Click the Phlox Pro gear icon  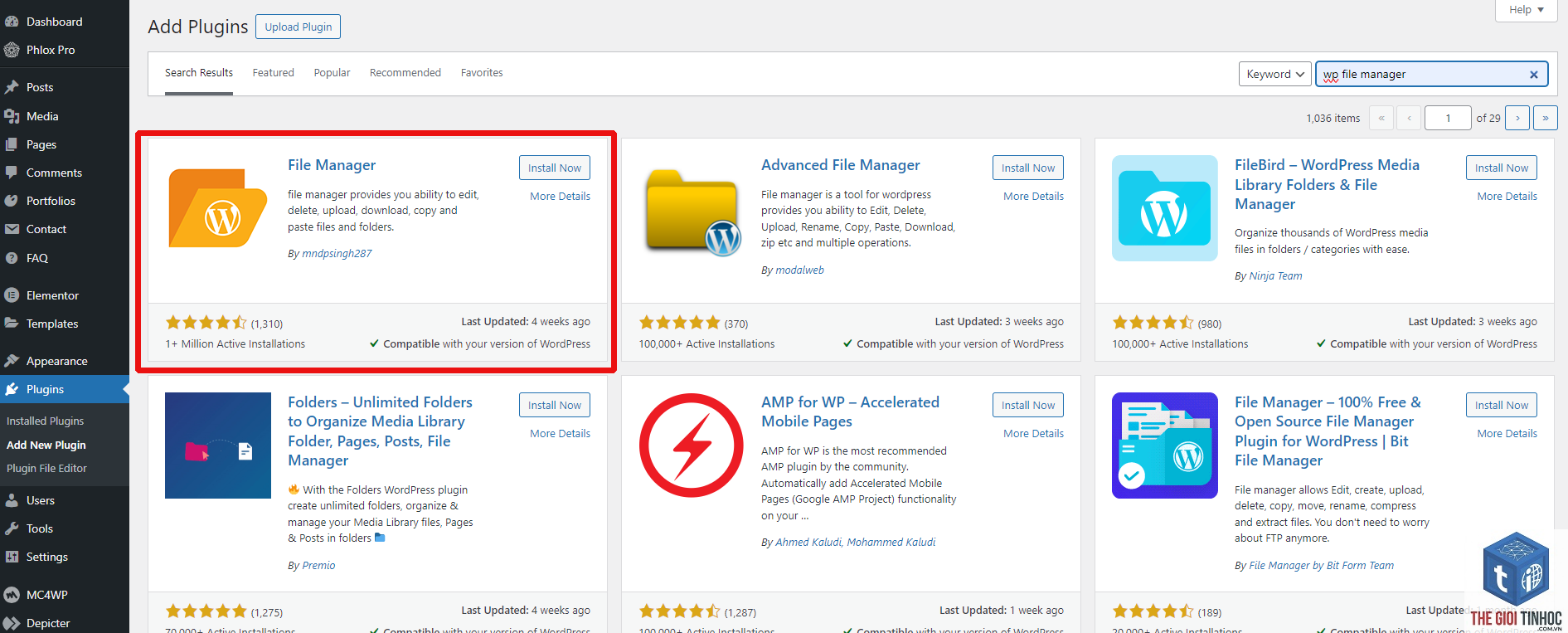coord(12,50)
